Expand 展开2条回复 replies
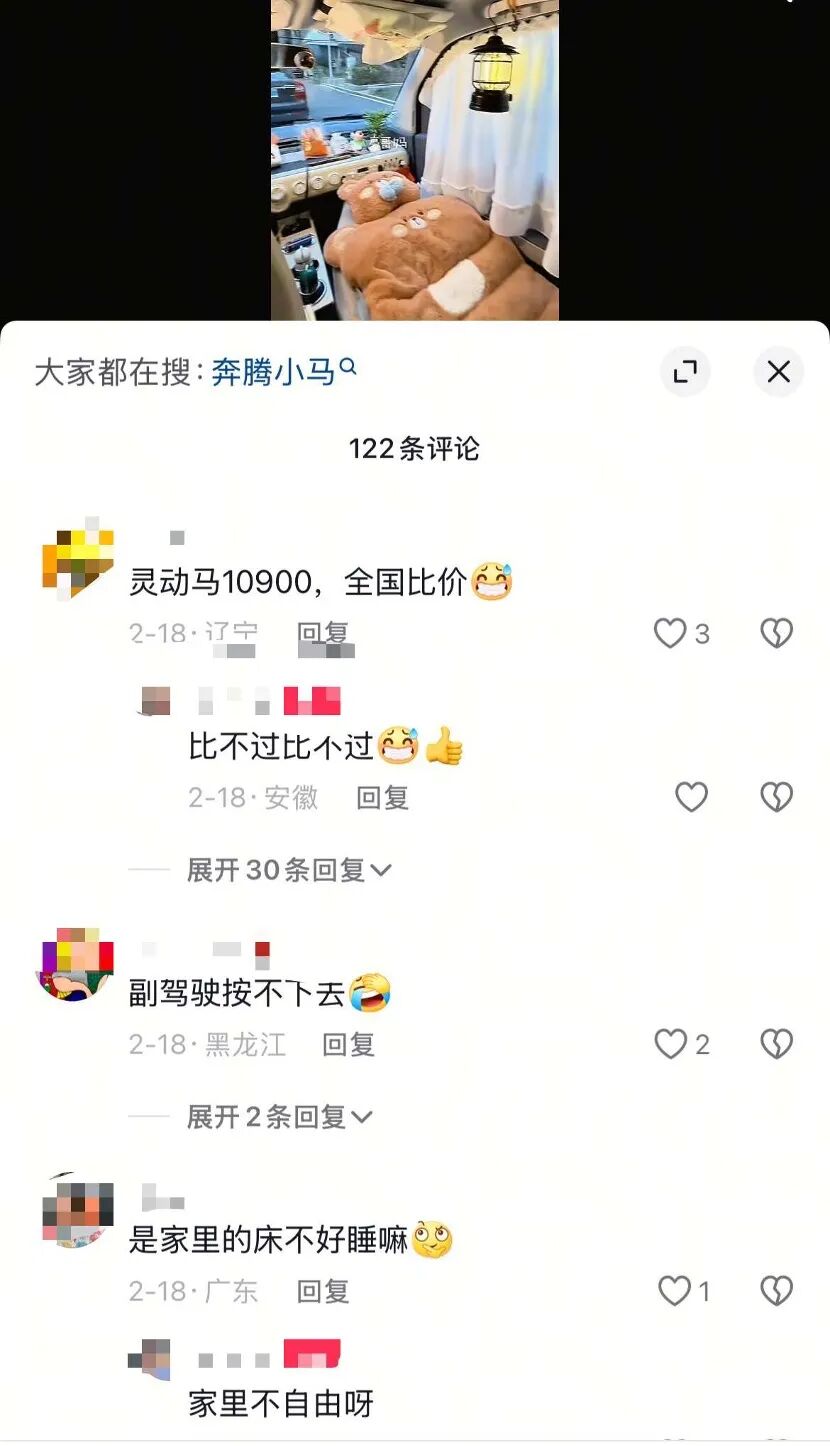This screenshot has width=830, height=1446. point(279,1117)
